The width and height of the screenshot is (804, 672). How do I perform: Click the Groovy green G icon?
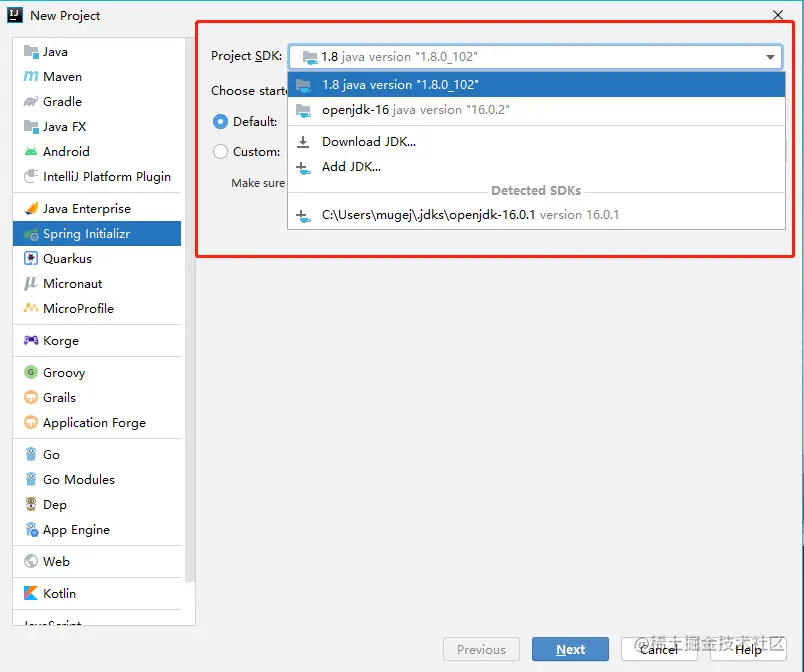[31, 372]
